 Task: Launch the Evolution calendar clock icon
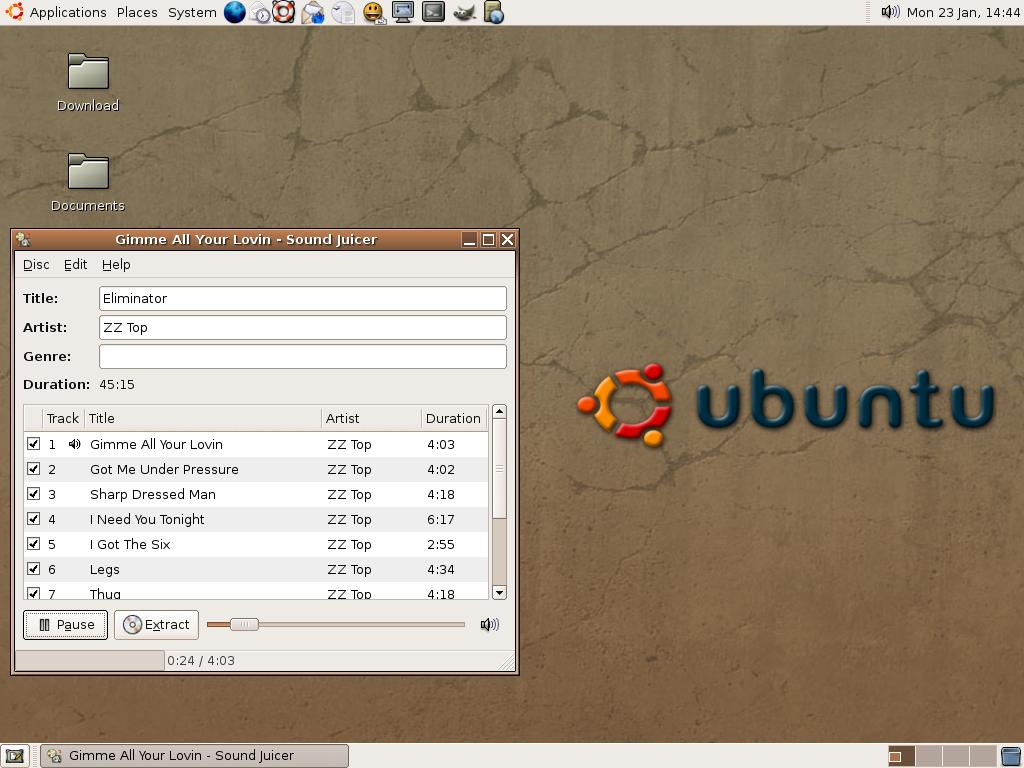(260, 12)
